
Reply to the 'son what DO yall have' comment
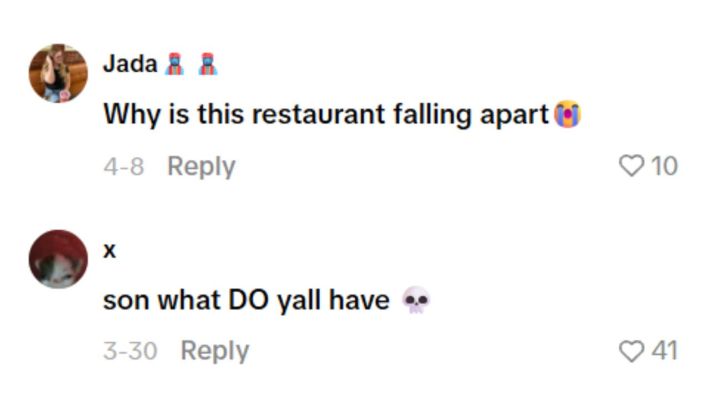tap(215, 351)
